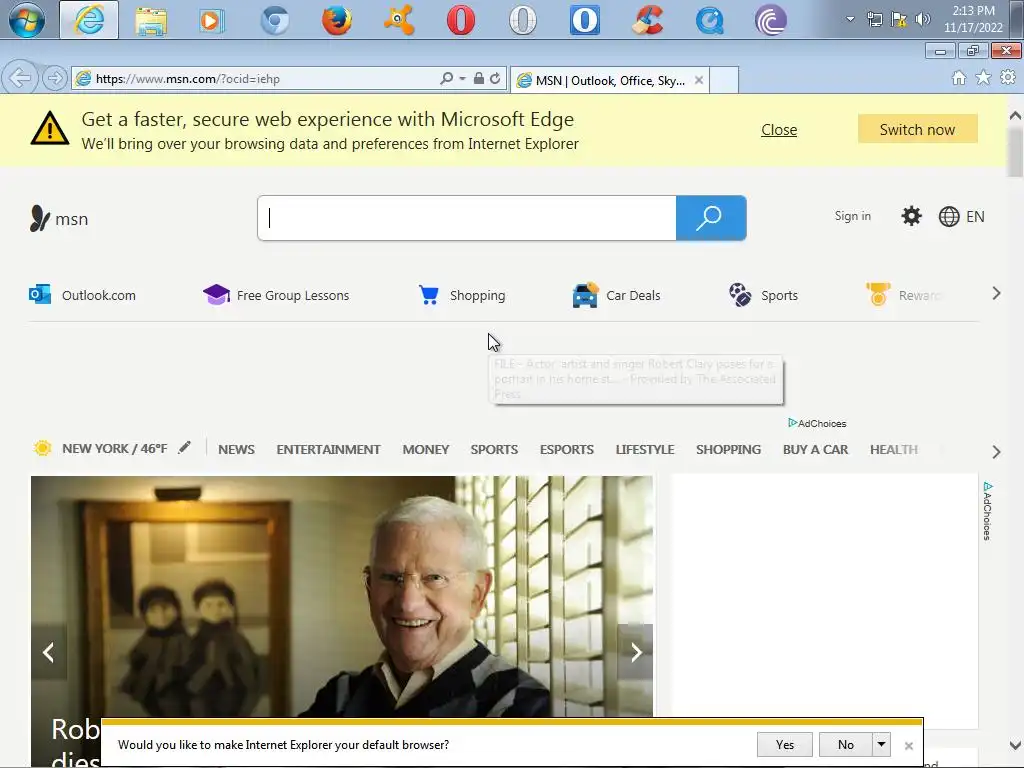1024x768 pixels.
Task: Close the Microsoft Edge banner
Action: tap(779, 129)
